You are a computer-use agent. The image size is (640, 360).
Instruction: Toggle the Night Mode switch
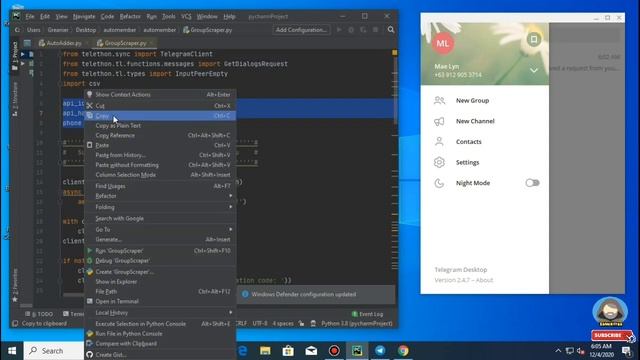(532, 183)
